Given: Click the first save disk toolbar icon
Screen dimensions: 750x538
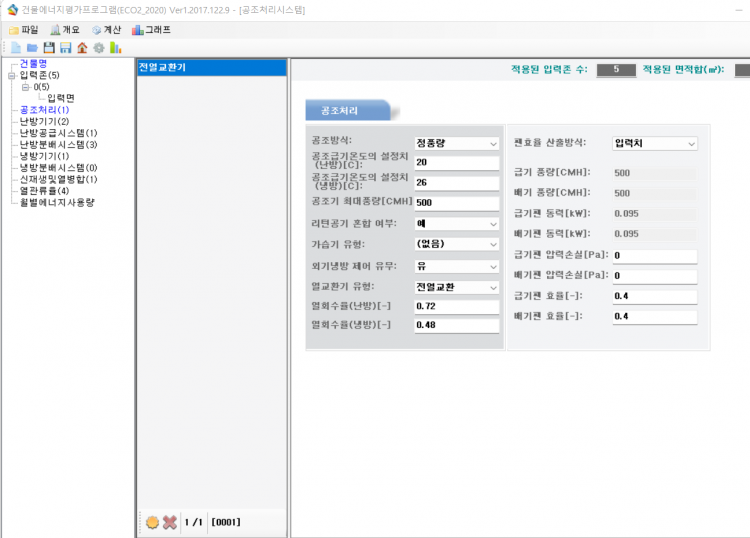Looking at the screenshot, I should [x=49, y=47].
